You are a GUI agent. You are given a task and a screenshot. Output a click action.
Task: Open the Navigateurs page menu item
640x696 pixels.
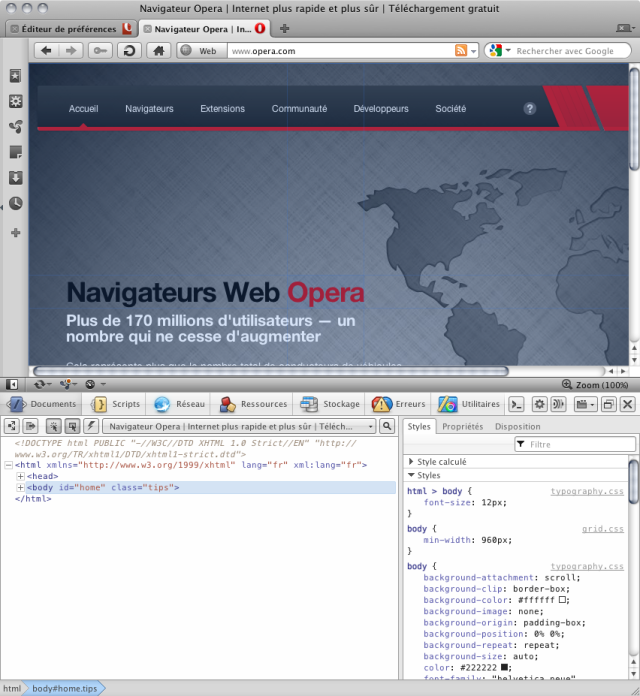149,109
